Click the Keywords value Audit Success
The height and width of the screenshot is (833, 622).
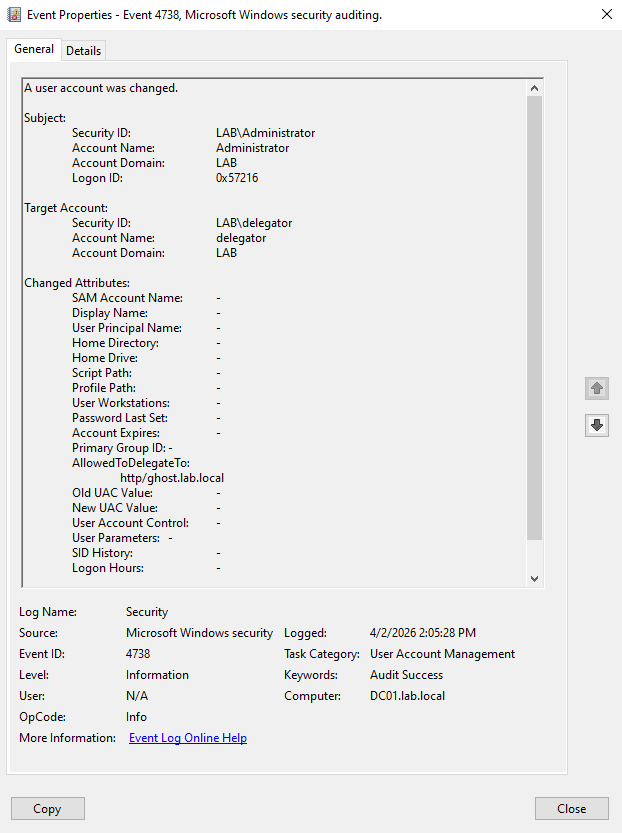click(x=406, y=675)
